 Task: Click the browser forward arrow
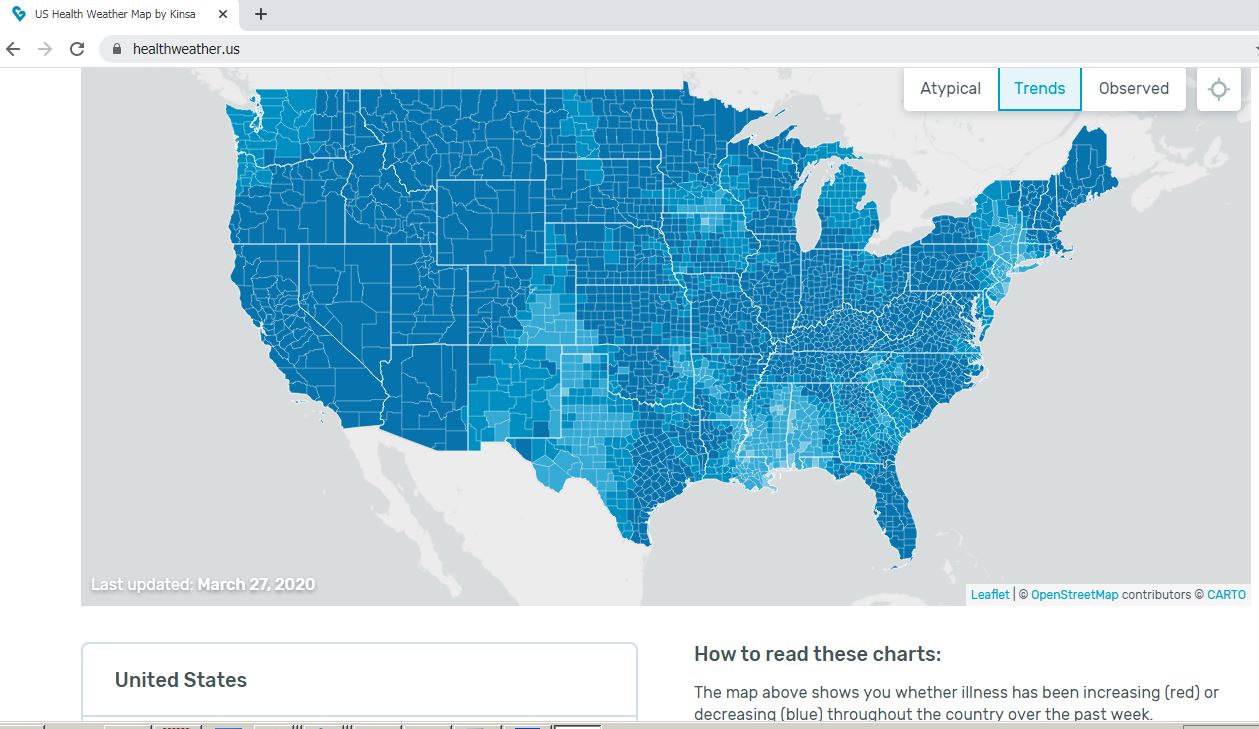(45, 49)
